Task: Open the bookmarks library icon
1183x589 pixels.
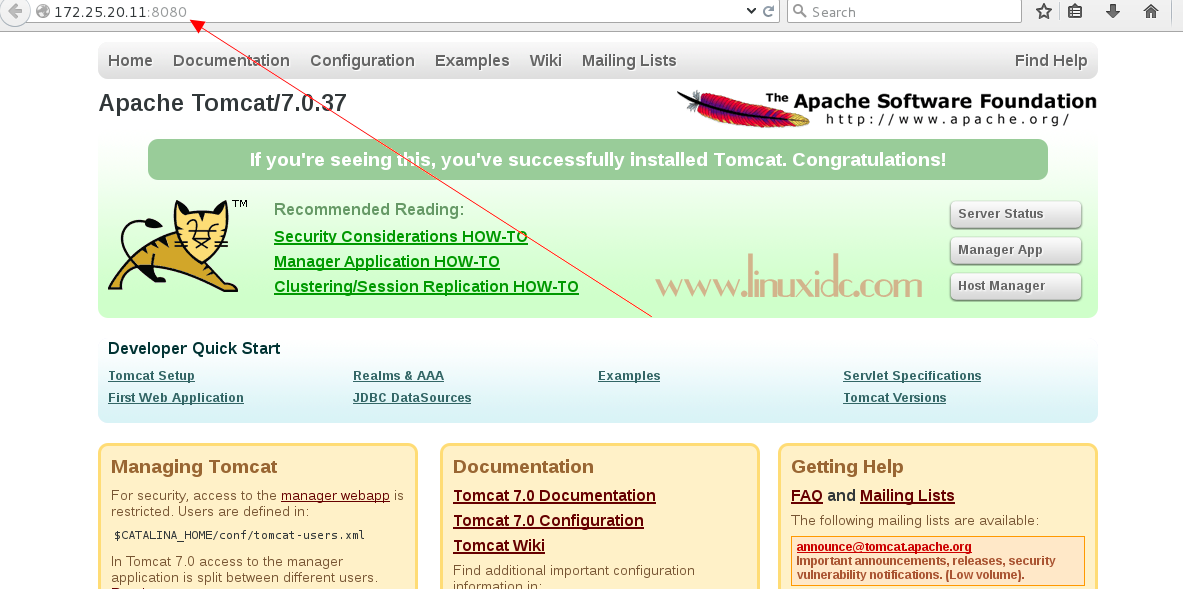Action: [x=1075, y=11]
